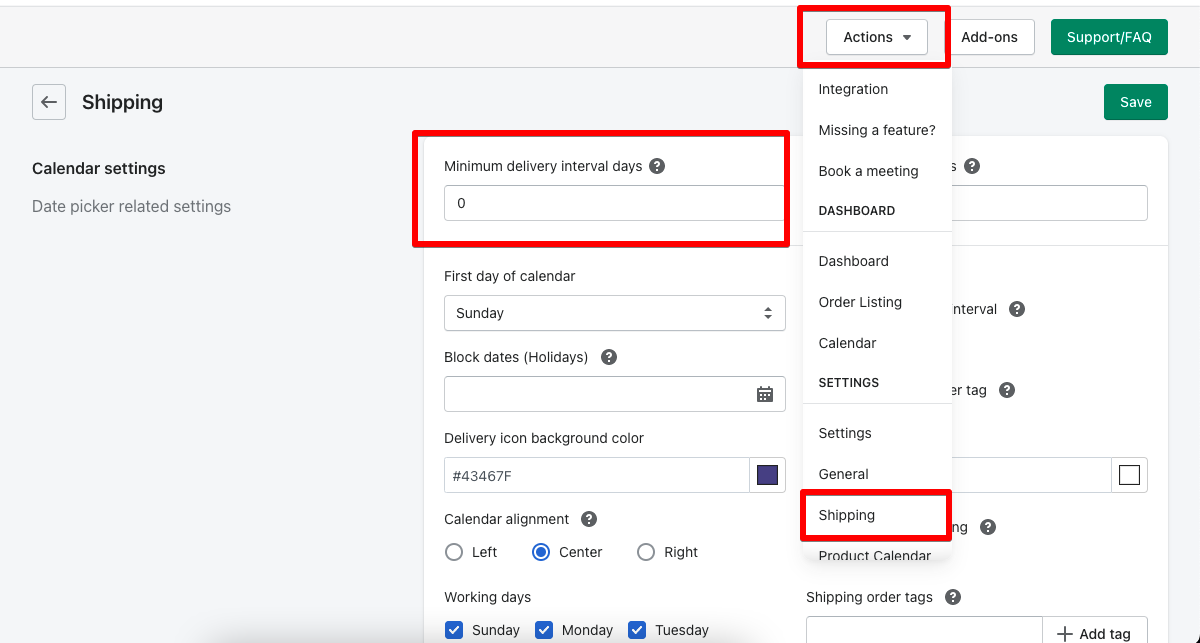Choose Integration from the Actions menu

coord(853,89)
